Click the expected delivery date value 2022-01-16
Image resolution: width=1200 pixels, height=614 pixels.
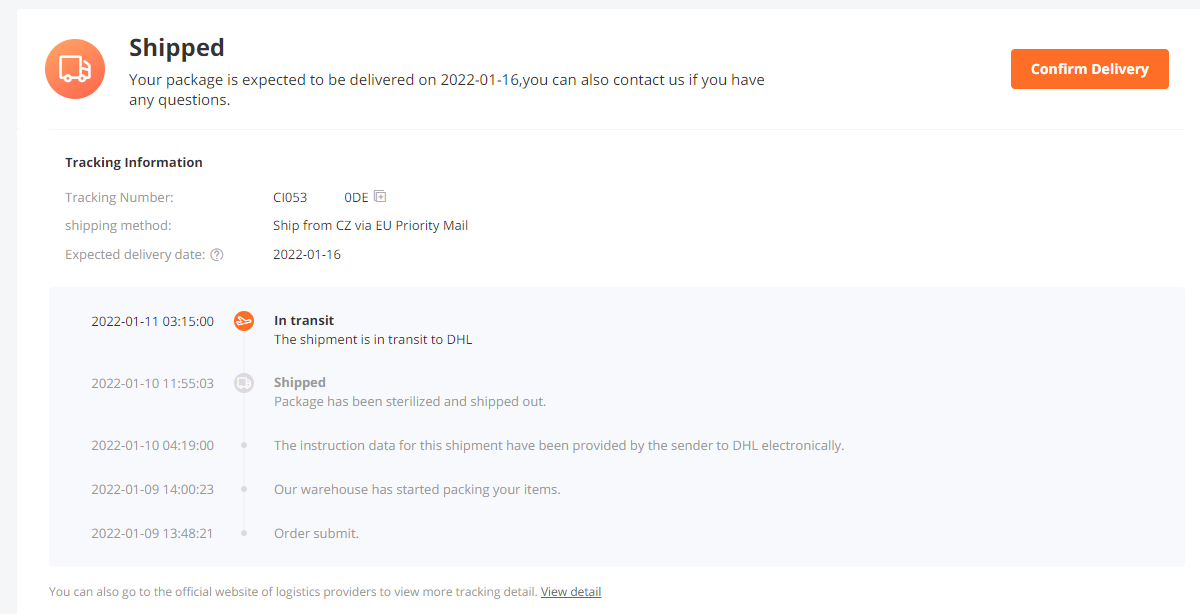(307, 255)
